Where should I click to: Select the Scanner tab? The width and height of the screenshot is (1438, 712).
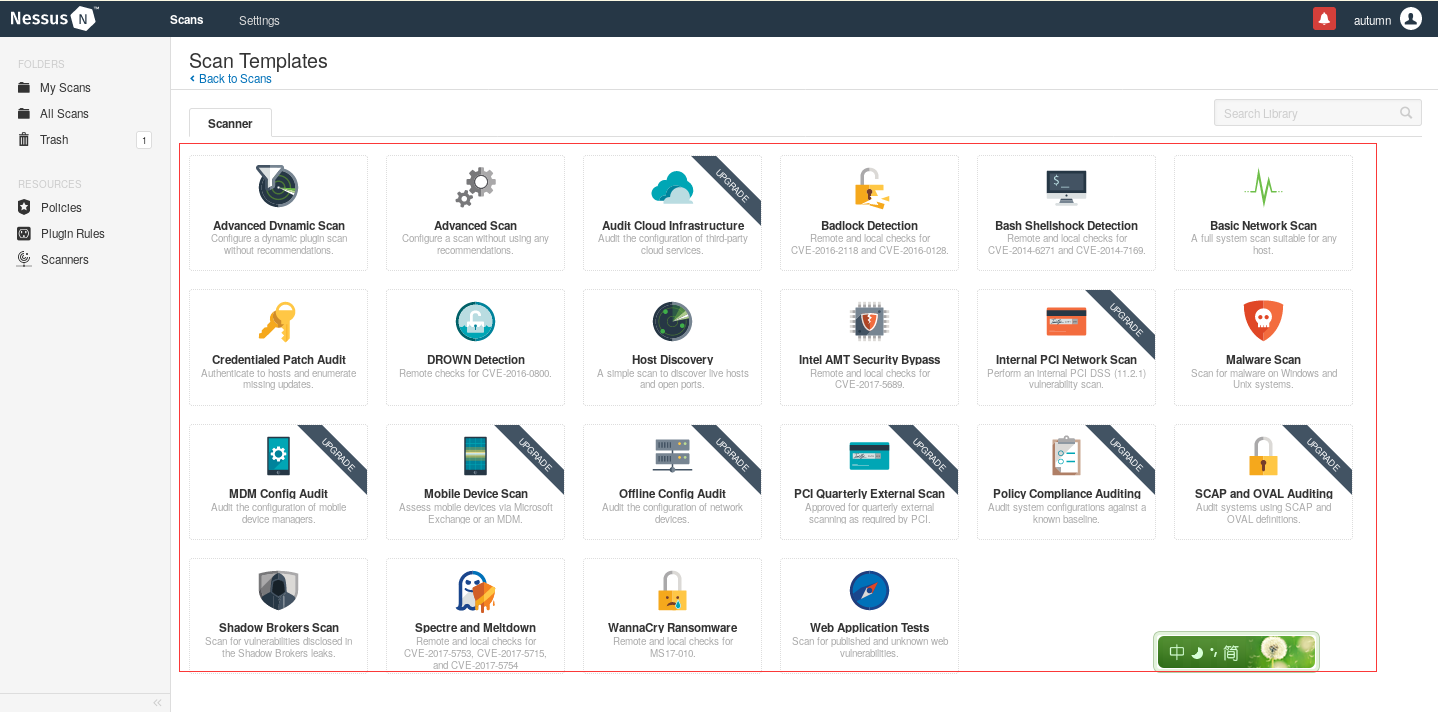pos(230,123)
